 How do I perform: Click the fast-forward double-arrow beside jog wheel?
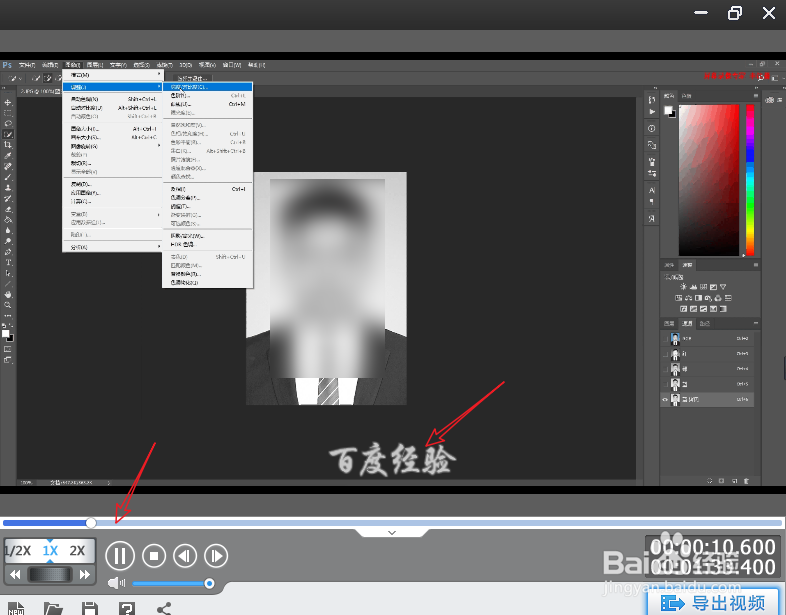[85, 574]
